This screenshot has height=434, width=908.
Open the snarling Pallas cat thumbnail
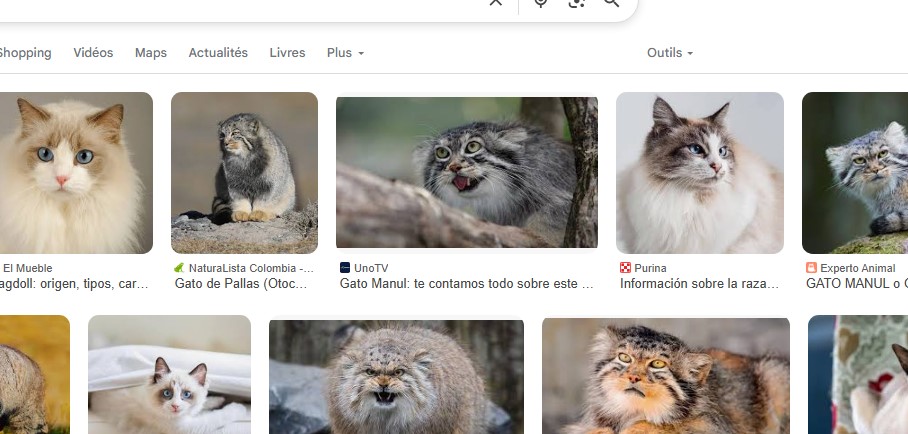(x=396, y=377)
